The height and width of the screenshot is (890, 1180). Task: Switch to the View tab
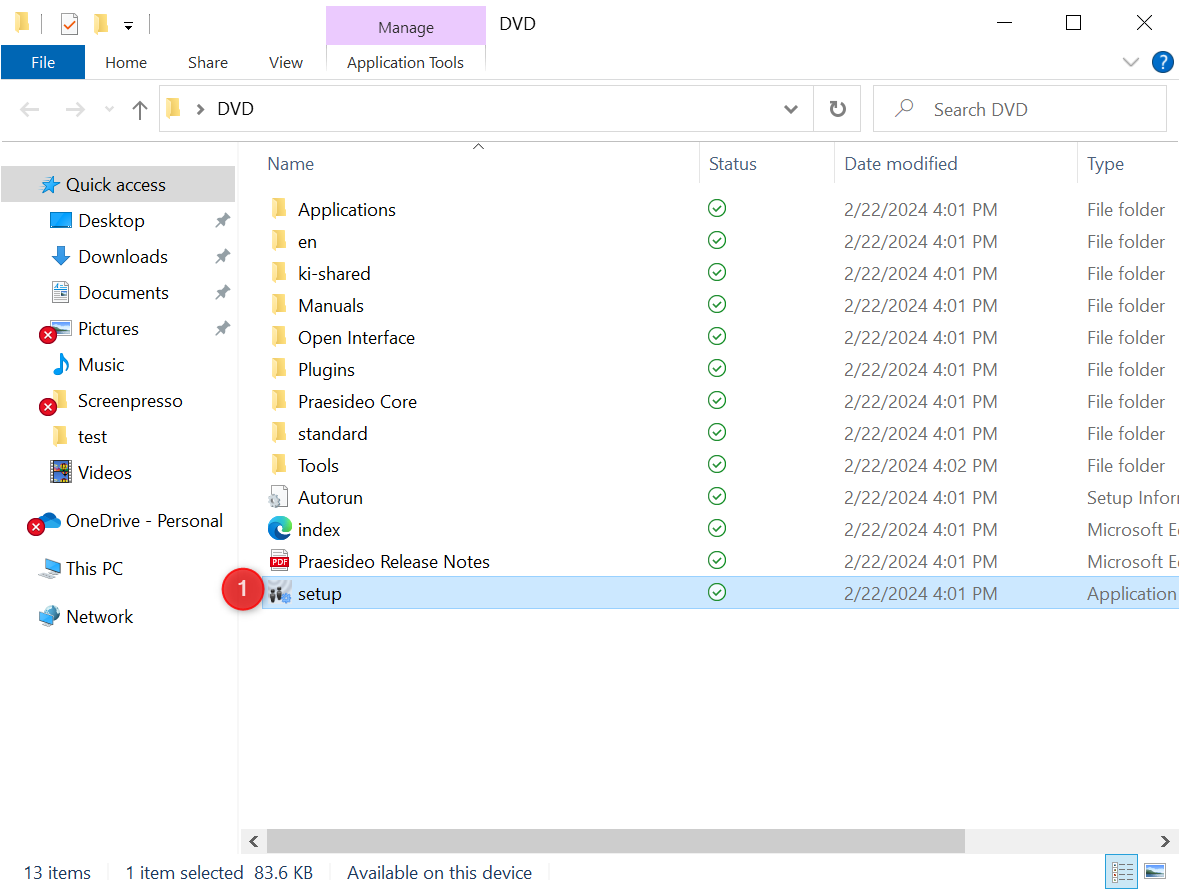(x=285, y=62)
